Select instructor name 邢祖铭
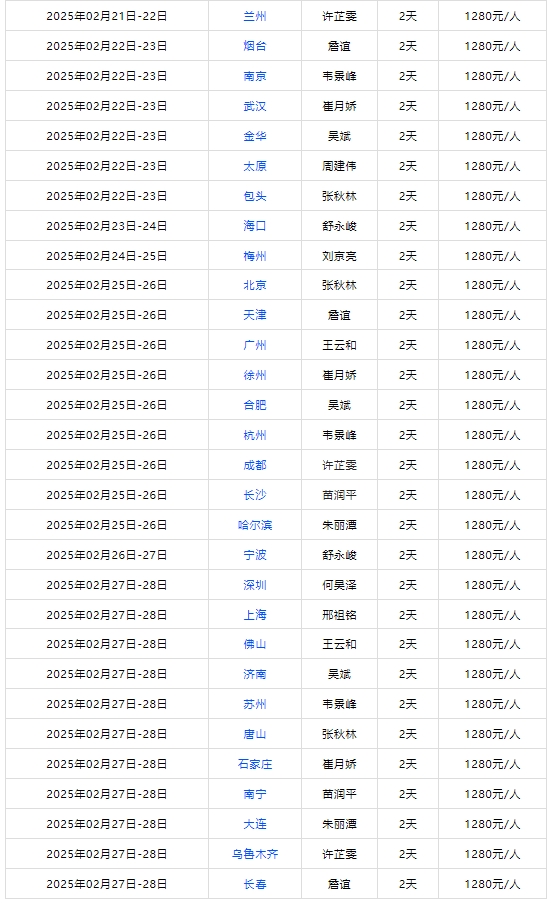552x903 pixels. tap(339, 614)
